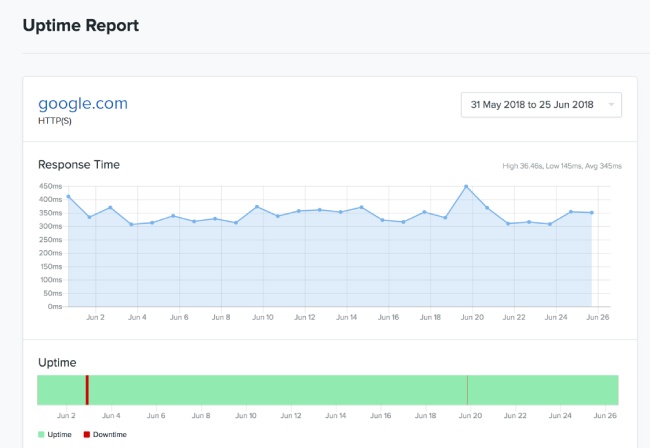This screenshot has width=650, height=448.
Task: Click the last data point before Jun 26
Action: coord(592,213)
